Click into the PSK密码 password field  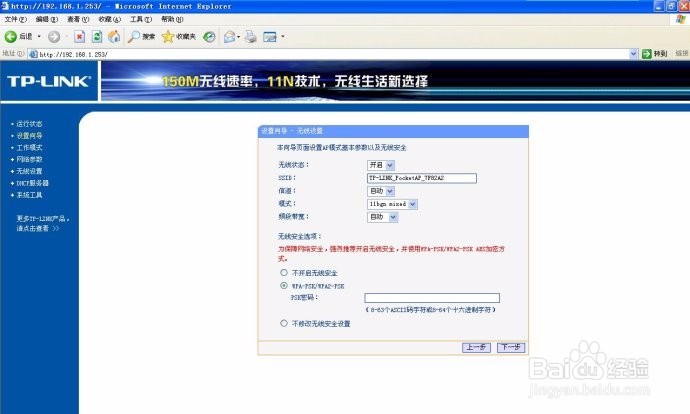tap(432, 298)
